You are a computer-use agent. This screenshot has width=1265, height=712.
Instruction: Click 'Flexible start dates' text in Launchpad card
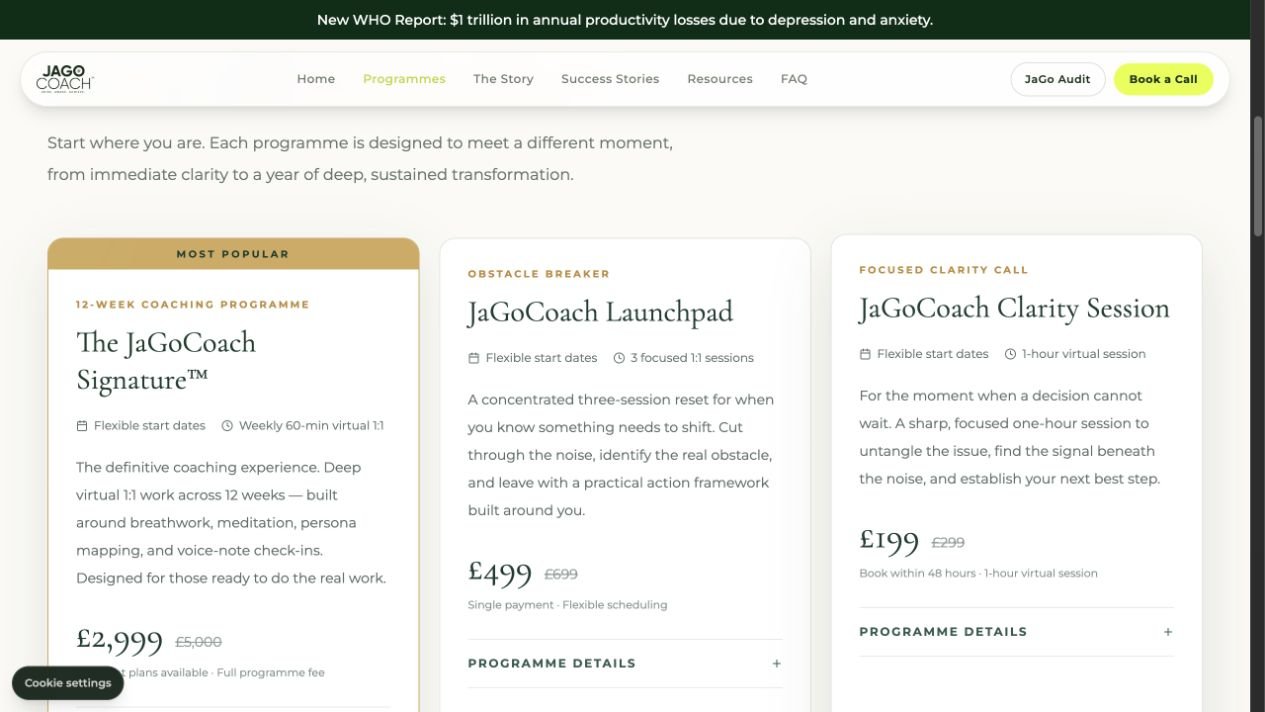[x=541, y=358]
